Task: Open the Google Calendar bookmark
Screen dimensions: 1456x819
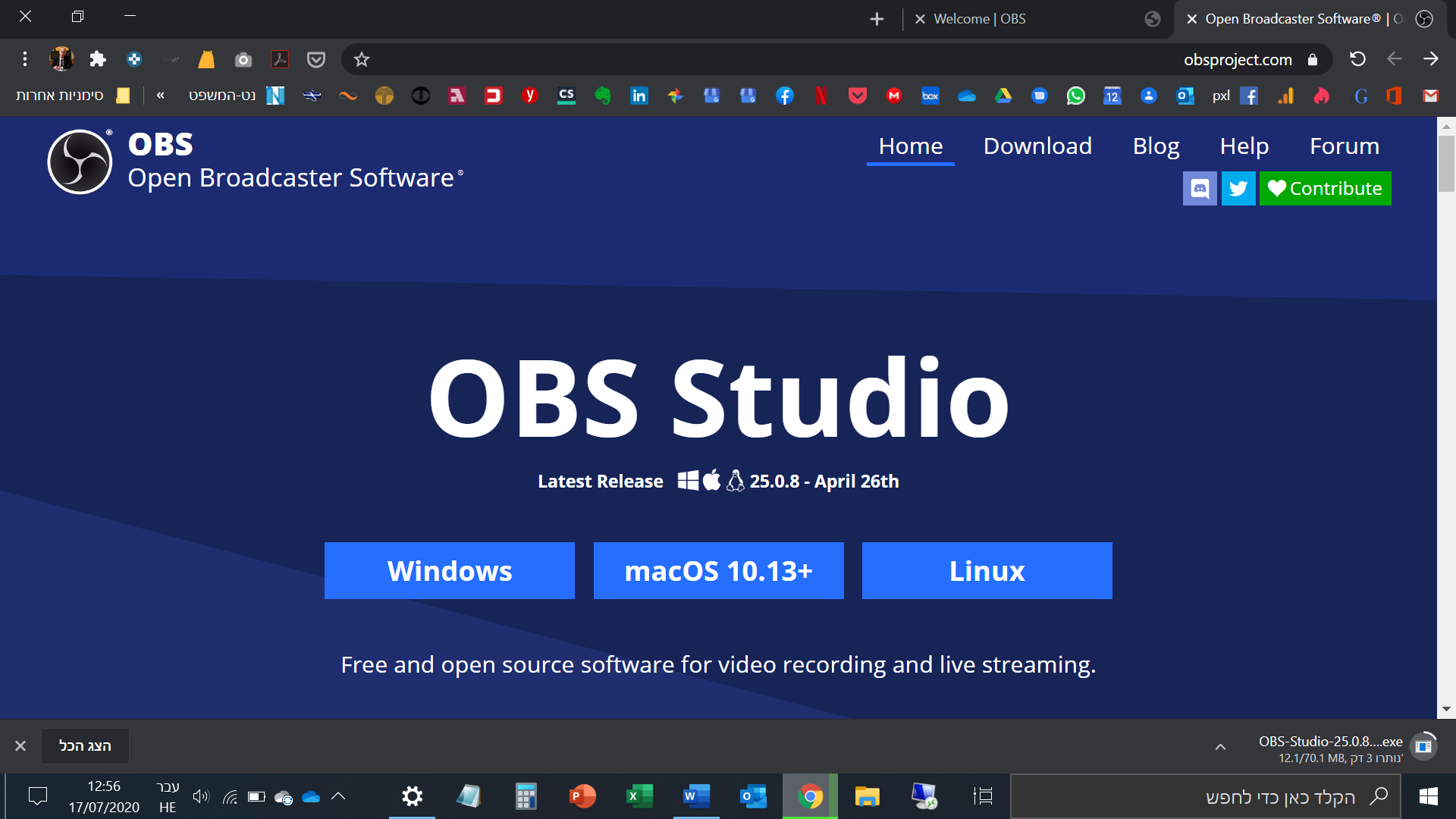Action: tap(1112, 96)
